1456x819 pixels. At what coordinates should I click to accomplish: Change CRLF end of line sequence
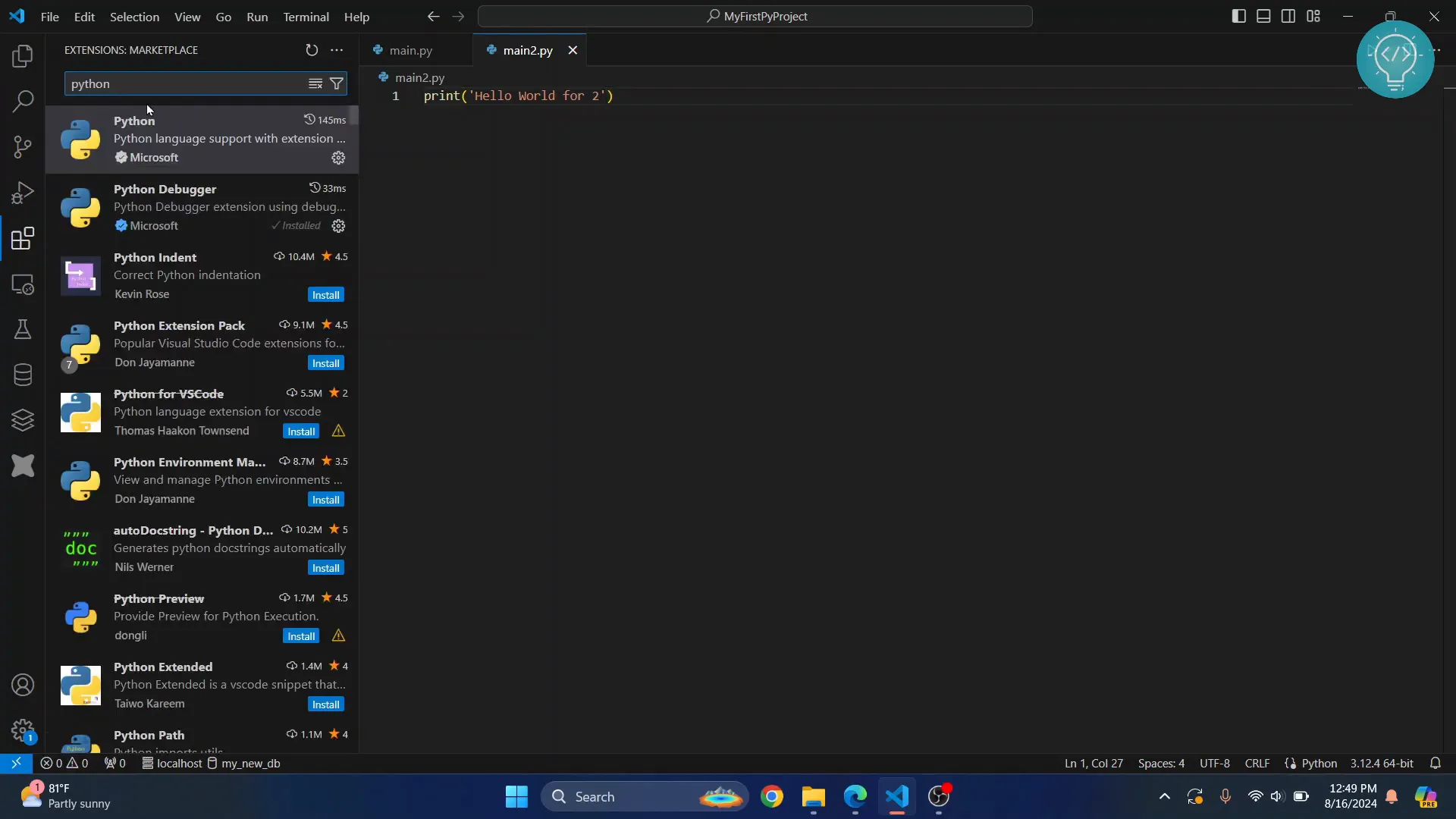[1257, 763]
